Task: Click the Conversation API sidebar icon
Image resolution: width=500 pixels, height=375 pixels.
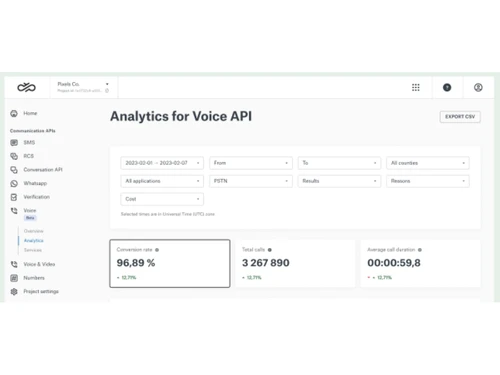Action: coord(14,170)
